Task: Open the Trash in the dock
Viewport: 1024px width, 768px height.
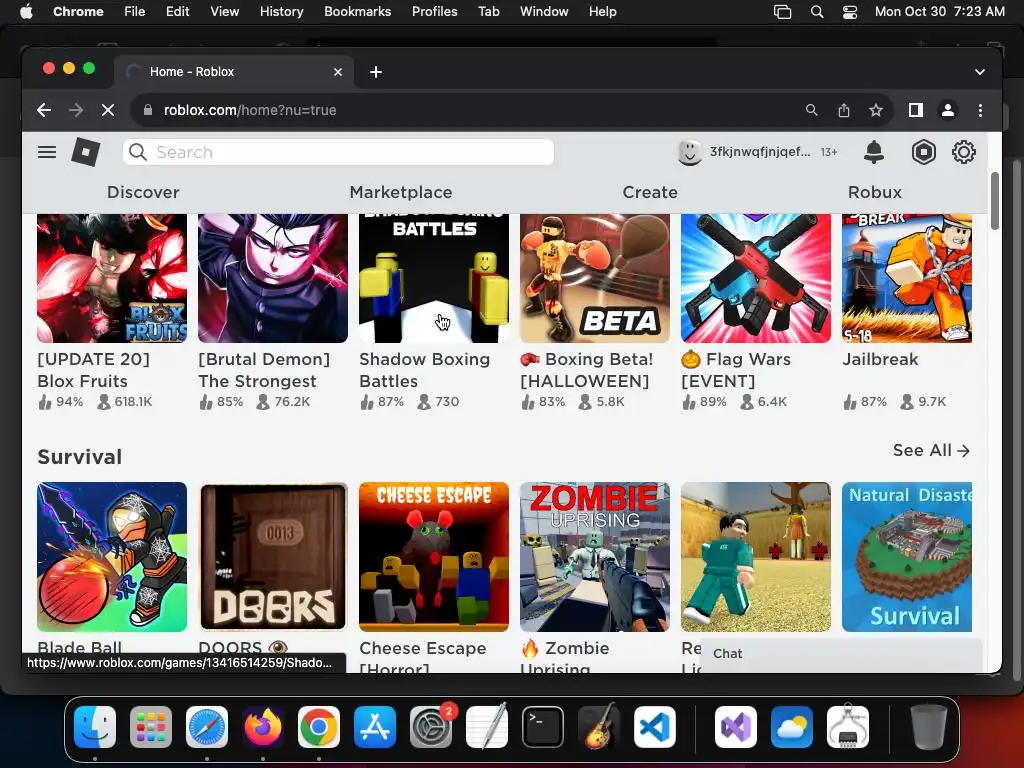Action: [x=929, y=727]
